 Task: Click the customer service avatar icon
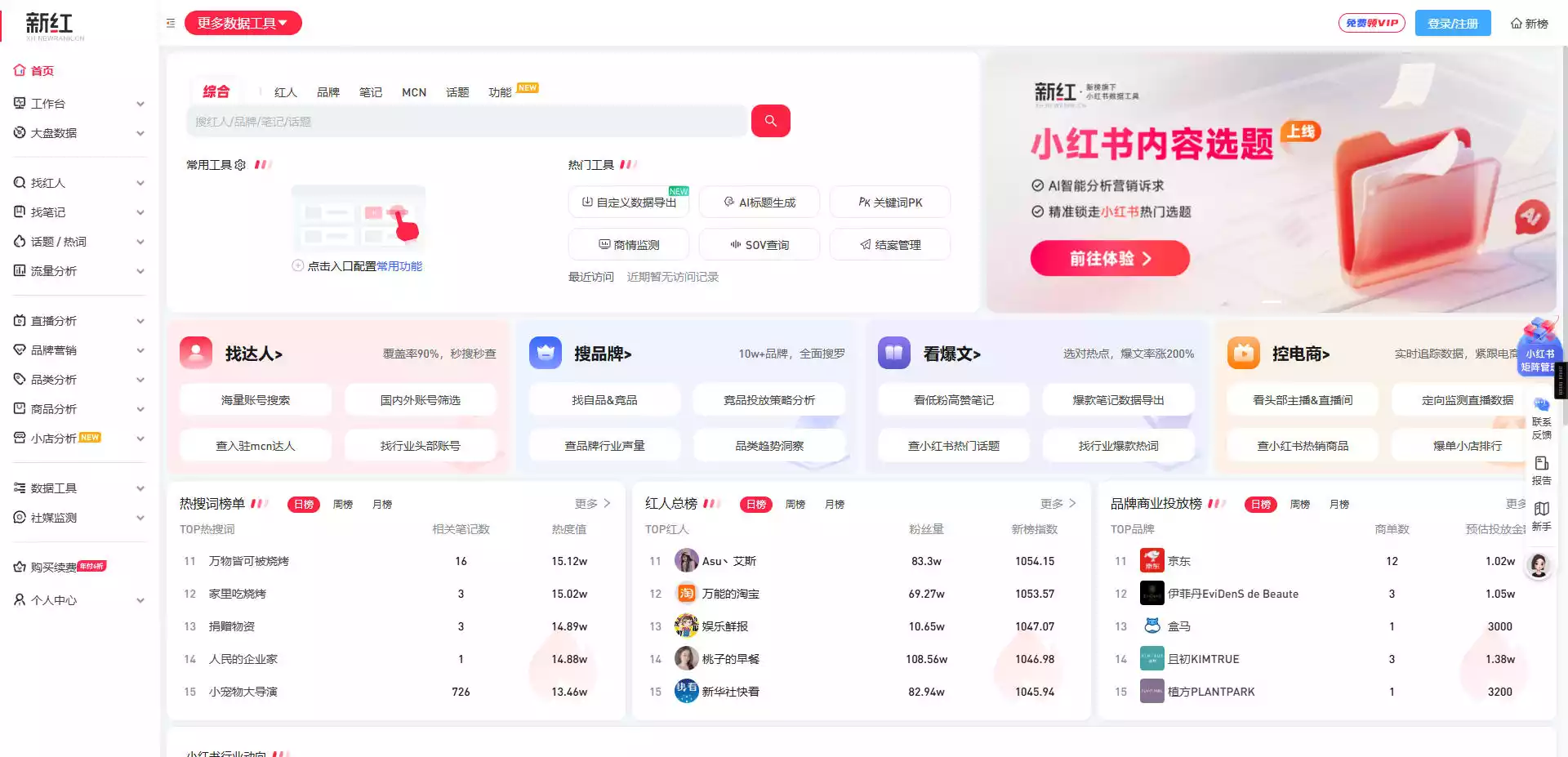[1539, 565]
